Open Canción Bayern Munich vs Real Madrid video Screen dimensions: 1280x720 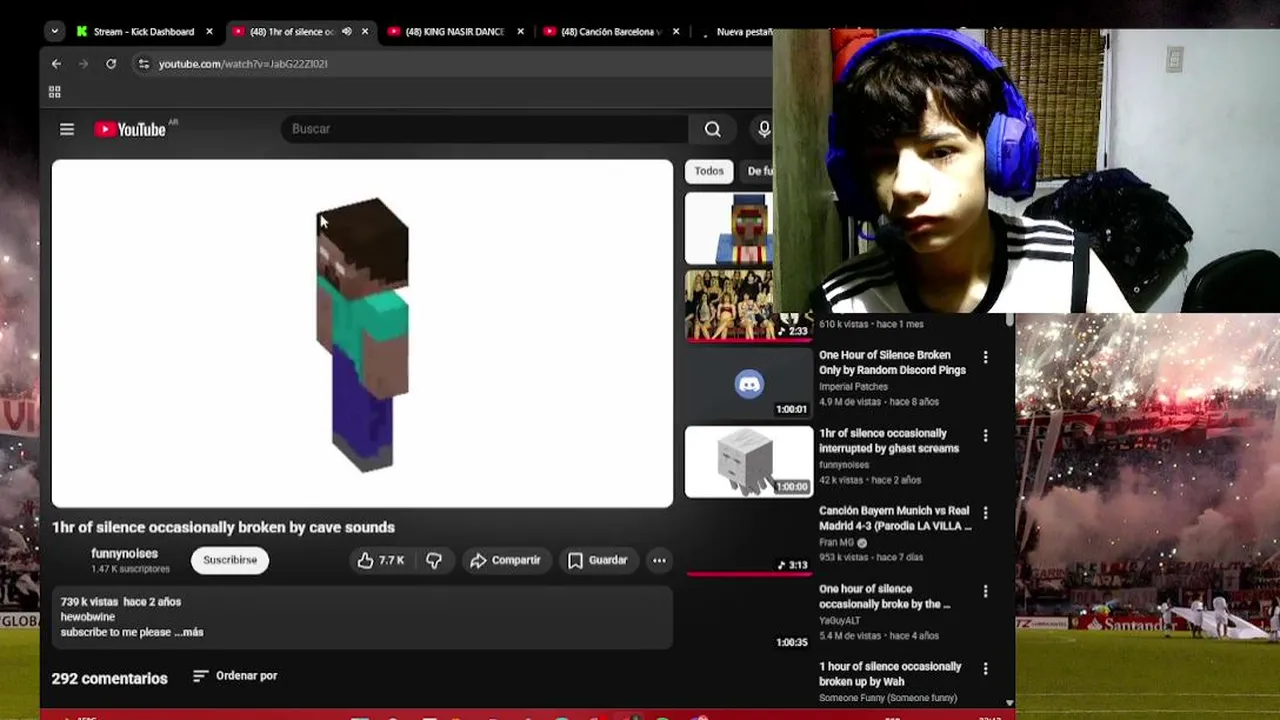pyautogui.click(x=895, y=518)
